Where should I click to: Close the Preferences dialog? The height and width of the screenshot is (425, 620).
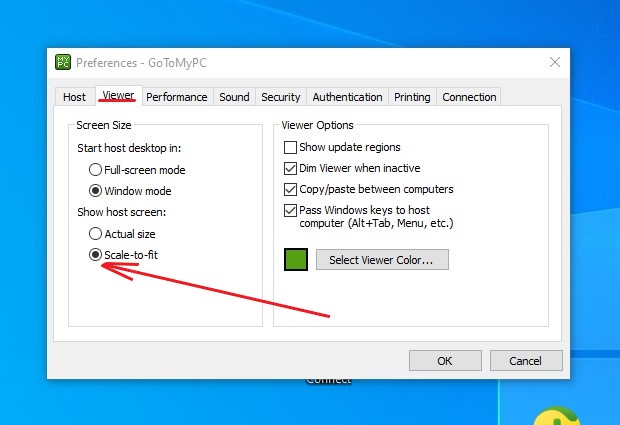[x=555, y=62]
